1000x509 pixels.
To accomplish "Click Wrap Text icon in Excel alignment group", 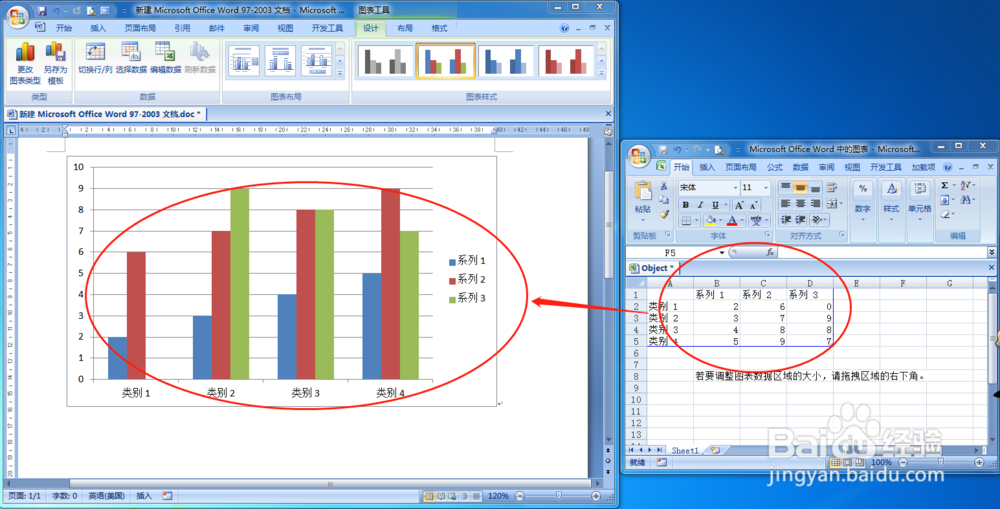I will 831,188.
